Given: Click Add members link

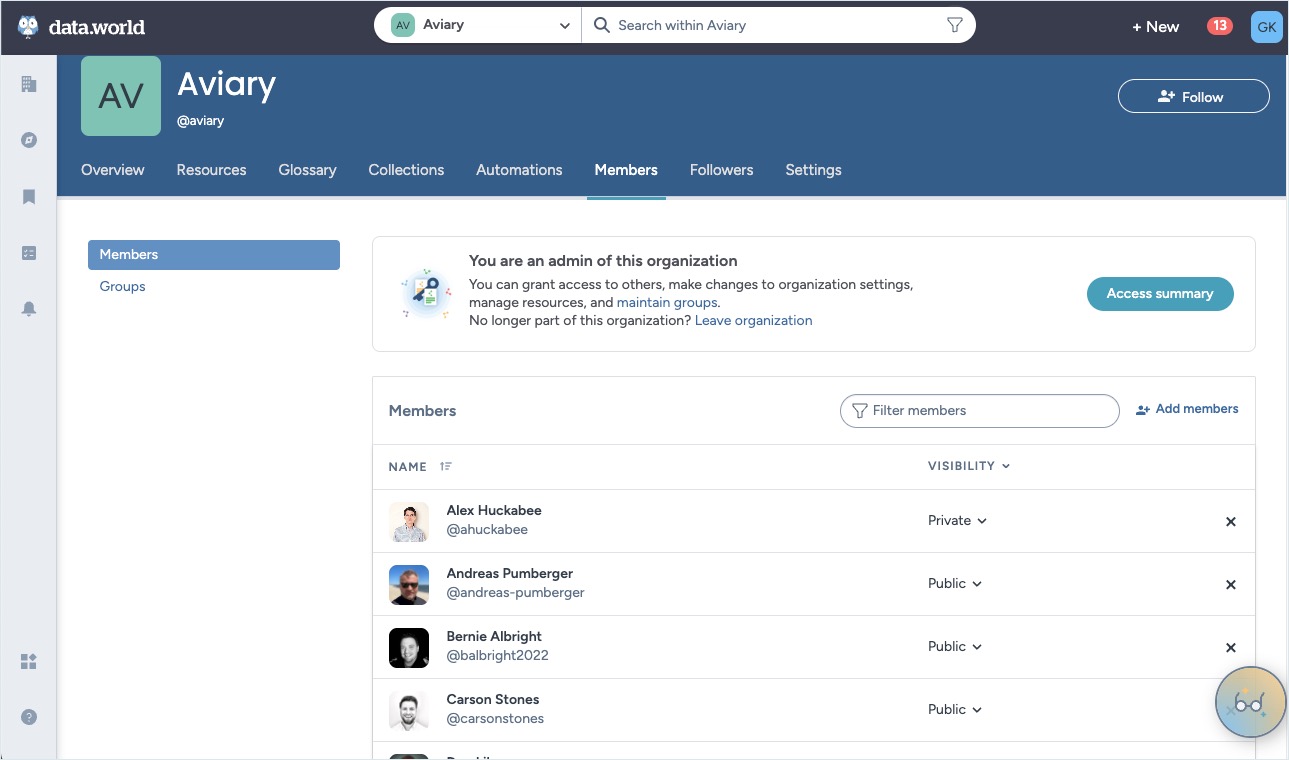Looking at the screenshot, I should tap(1187, 409).
